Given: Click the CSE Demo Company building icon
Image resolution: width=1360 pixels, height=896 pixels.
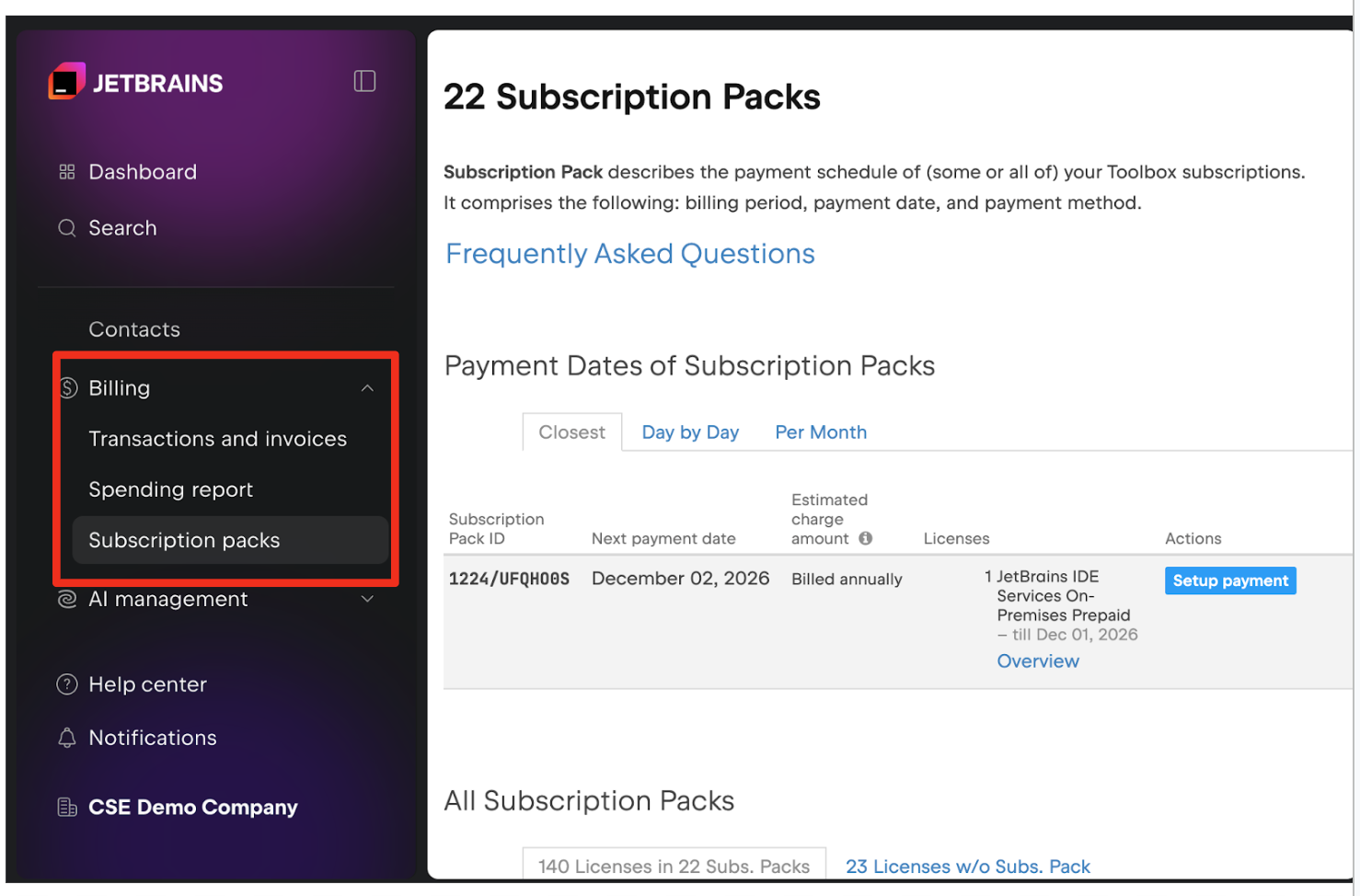Looking at the screenshot, I should coord(66,808).
